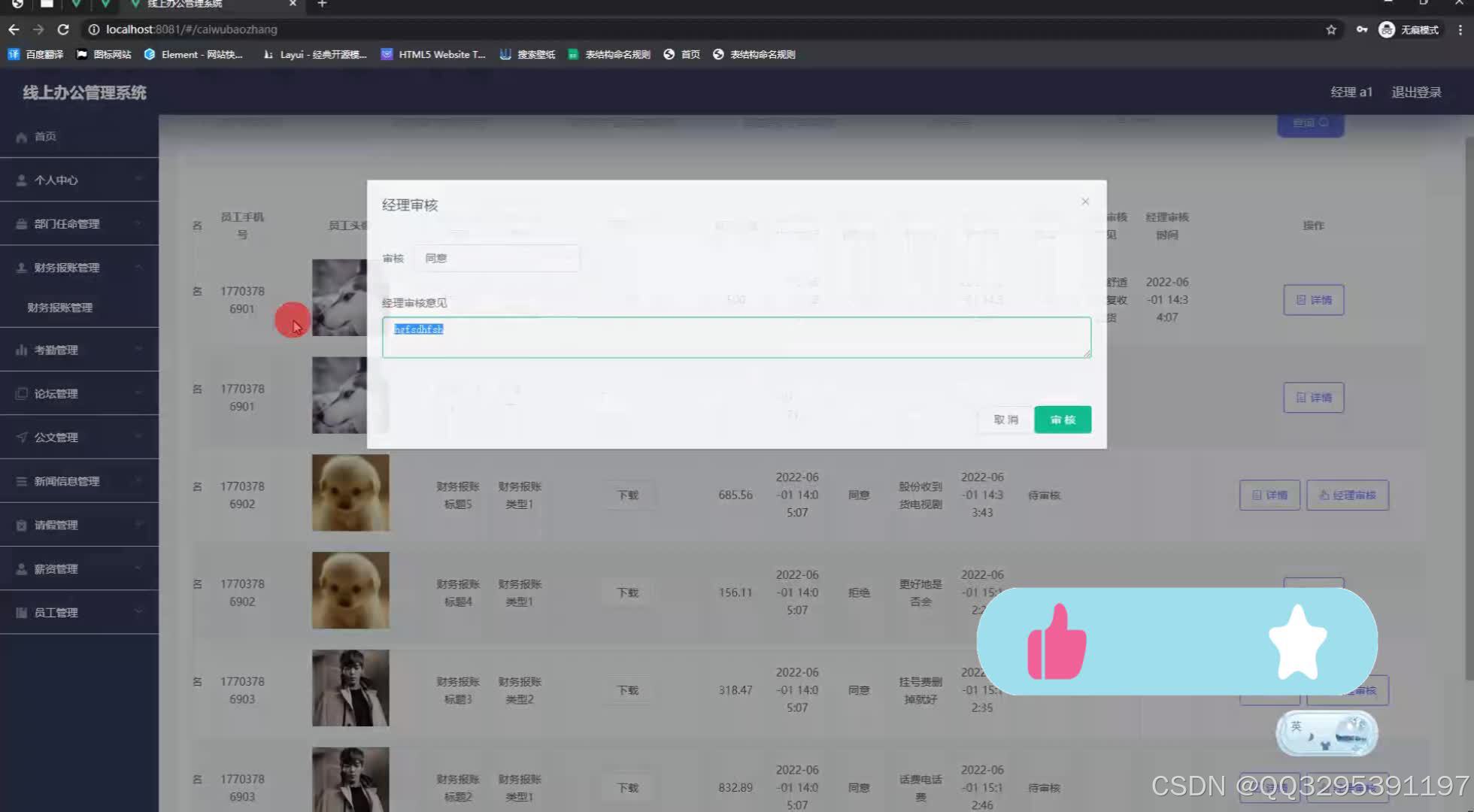Close the 经理审核 dialog with X
The image size is (1474, 812).
tap(1085, 201)
